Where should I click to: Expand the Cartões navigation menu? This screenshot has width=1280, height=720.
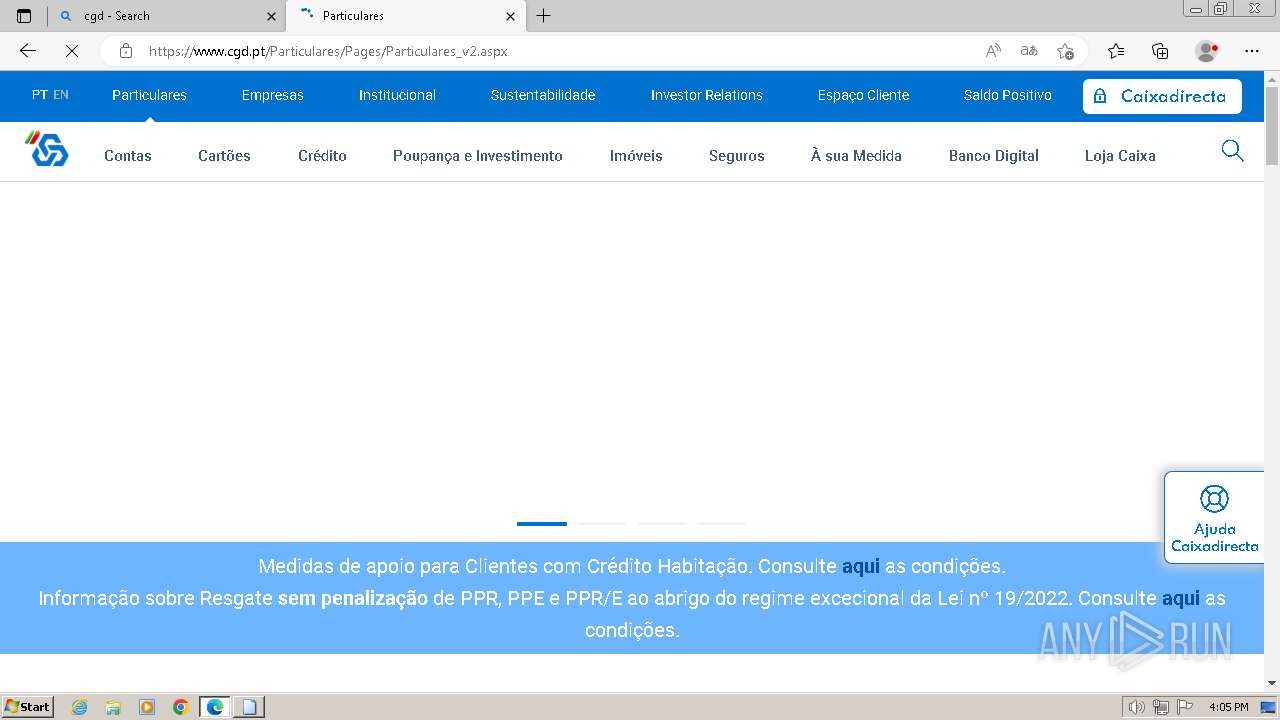[224, 156]
